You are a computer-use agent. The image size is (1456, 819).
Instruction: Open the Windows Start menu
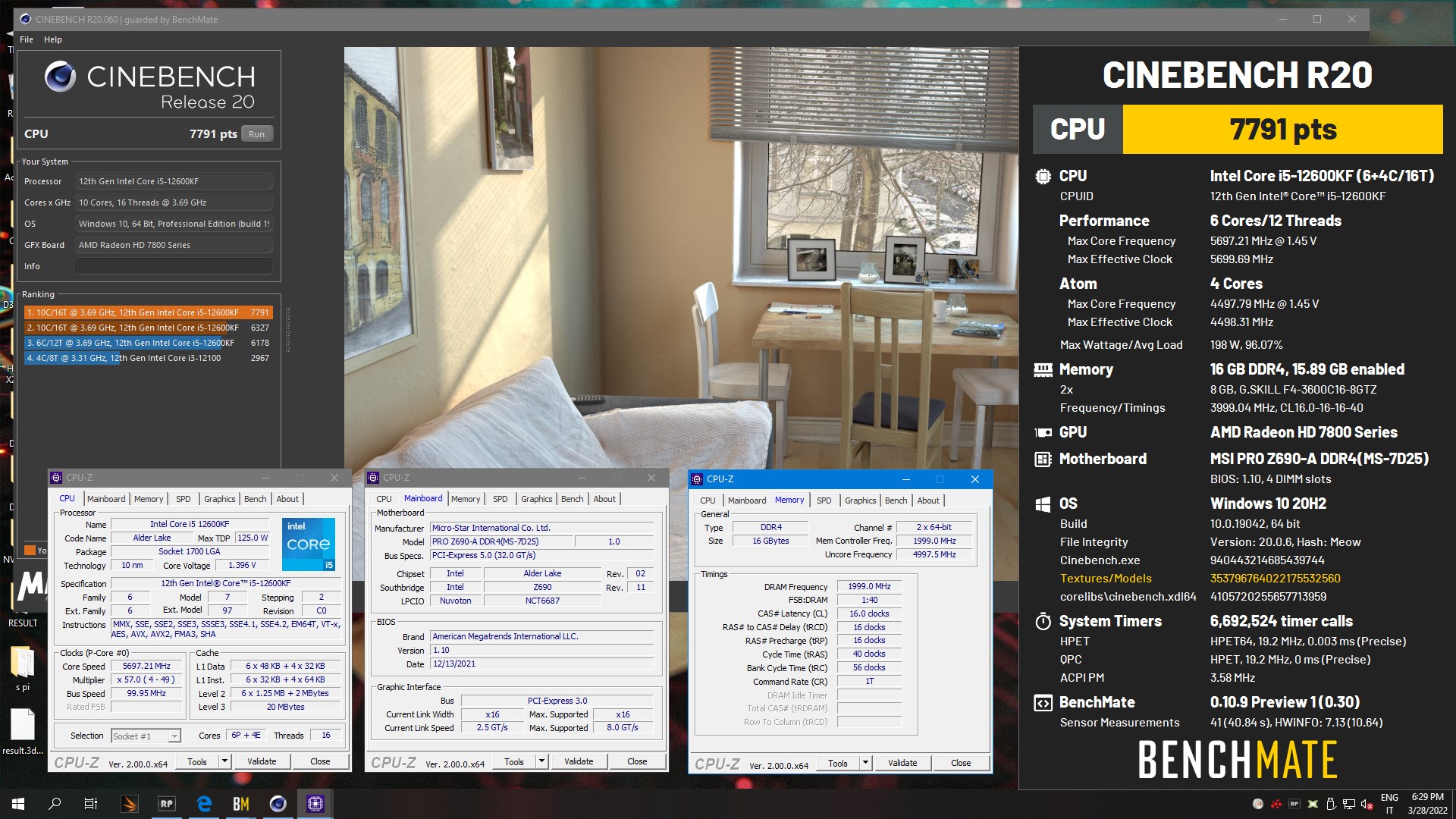18,804
